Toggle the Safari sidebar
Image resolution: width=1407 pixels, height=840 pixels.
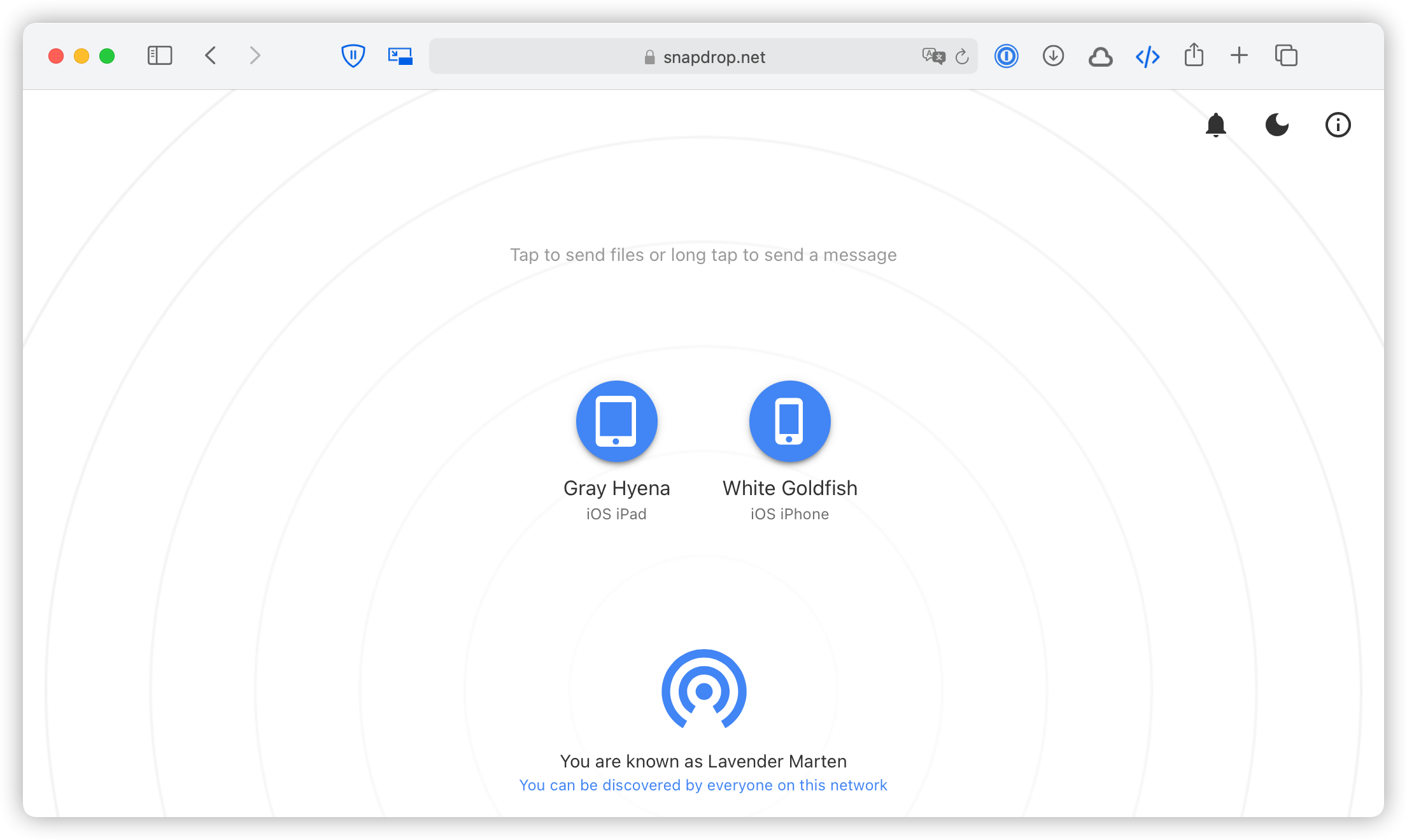160,56
